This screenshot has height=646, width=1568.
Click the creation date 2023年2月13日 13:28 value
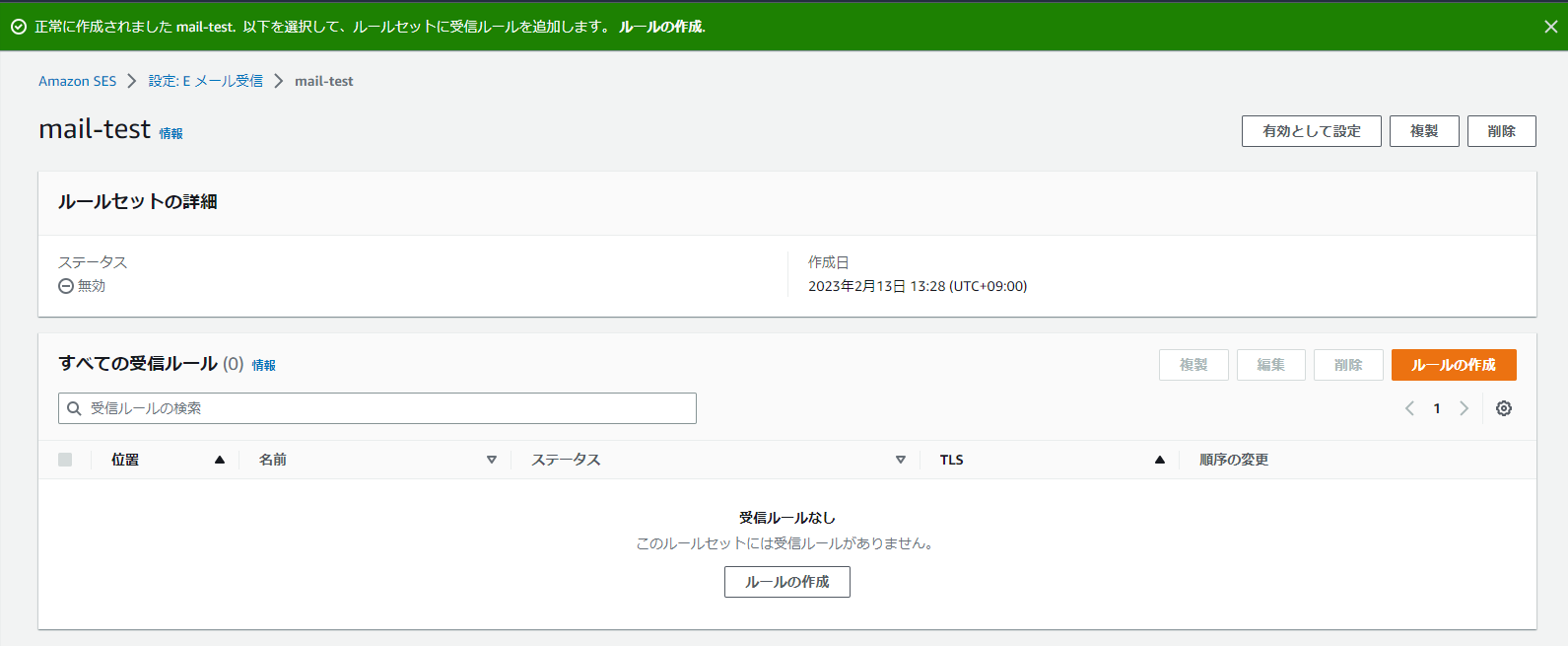click(x=918, y=286)
